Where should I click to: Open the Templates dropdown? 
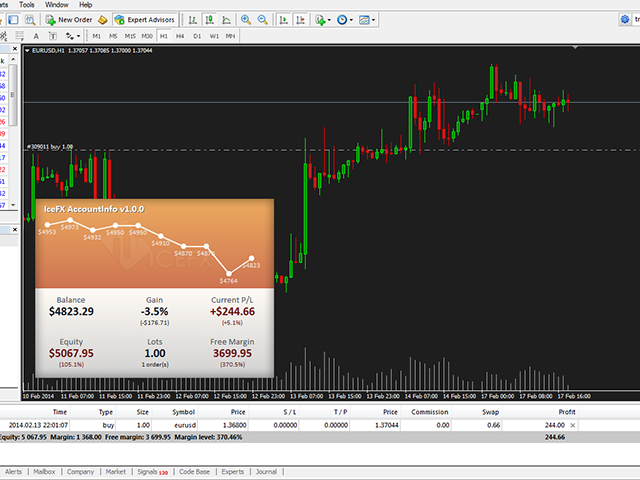coord(367,20)
